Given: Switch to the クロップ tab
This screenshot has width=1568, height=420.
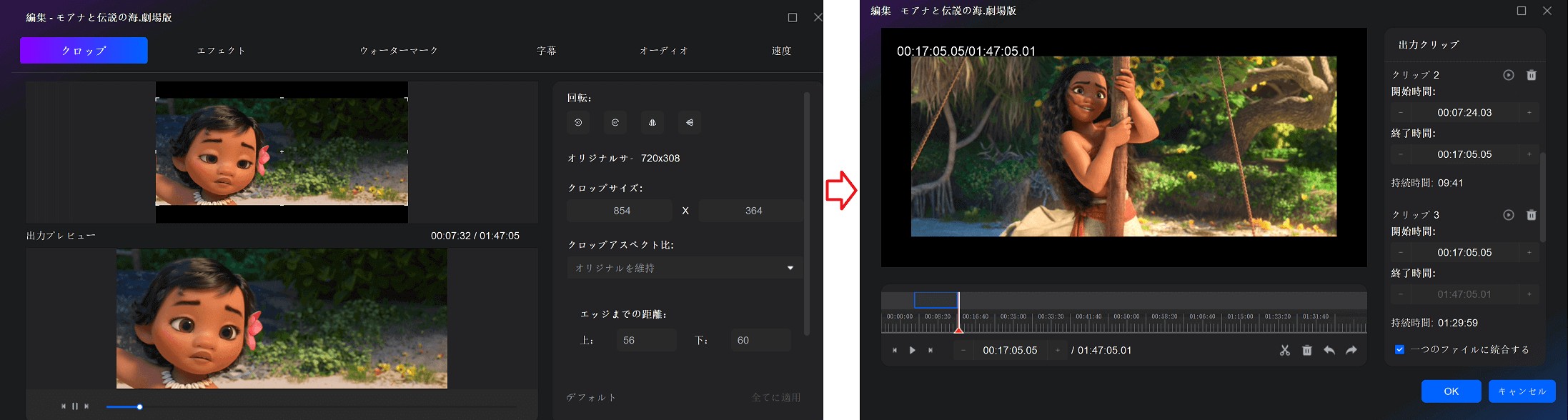Looking at the screenshot, I should point(84,51).
